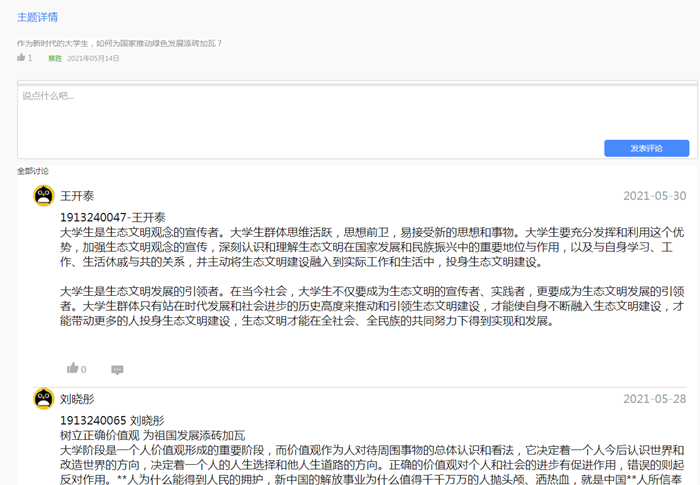Click the comment title 树立正确价值观 为祖国发展添砖加瓦
This screenshot has height=485, width=700.
(x=152, y=435)
